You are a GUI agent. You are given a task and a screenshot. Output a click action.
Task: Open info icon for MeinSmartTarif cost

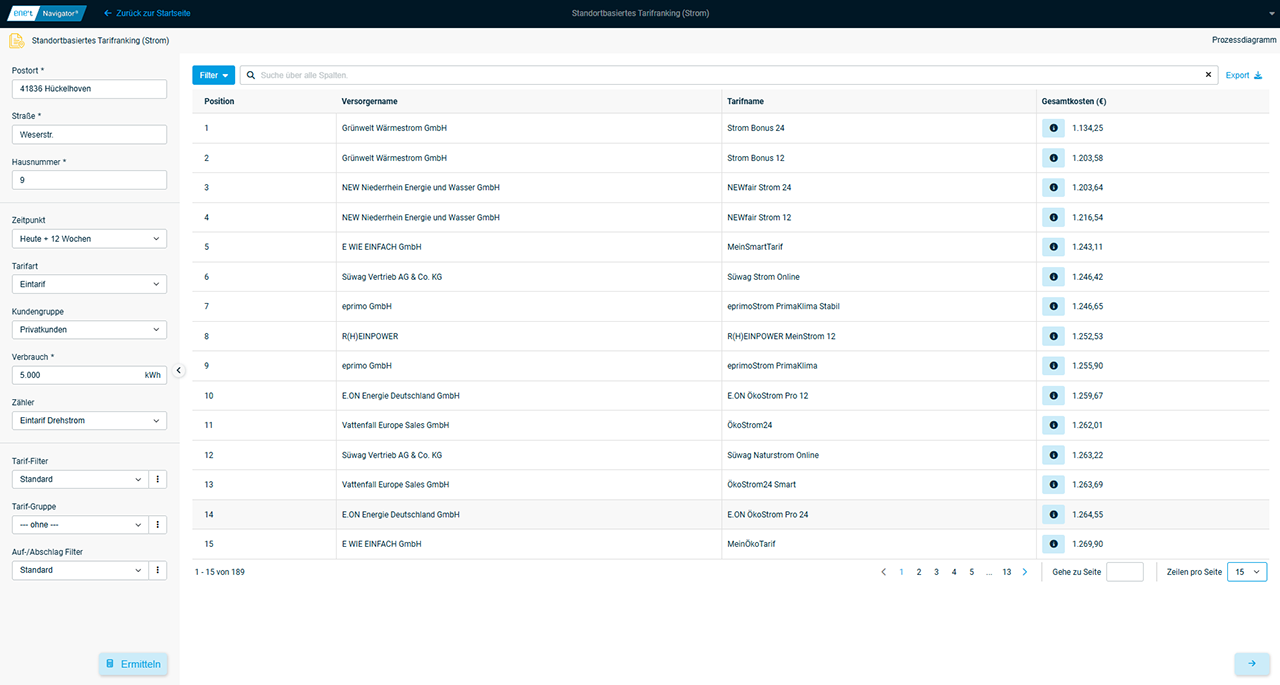pyautogui.click(x=1053, y=247)
